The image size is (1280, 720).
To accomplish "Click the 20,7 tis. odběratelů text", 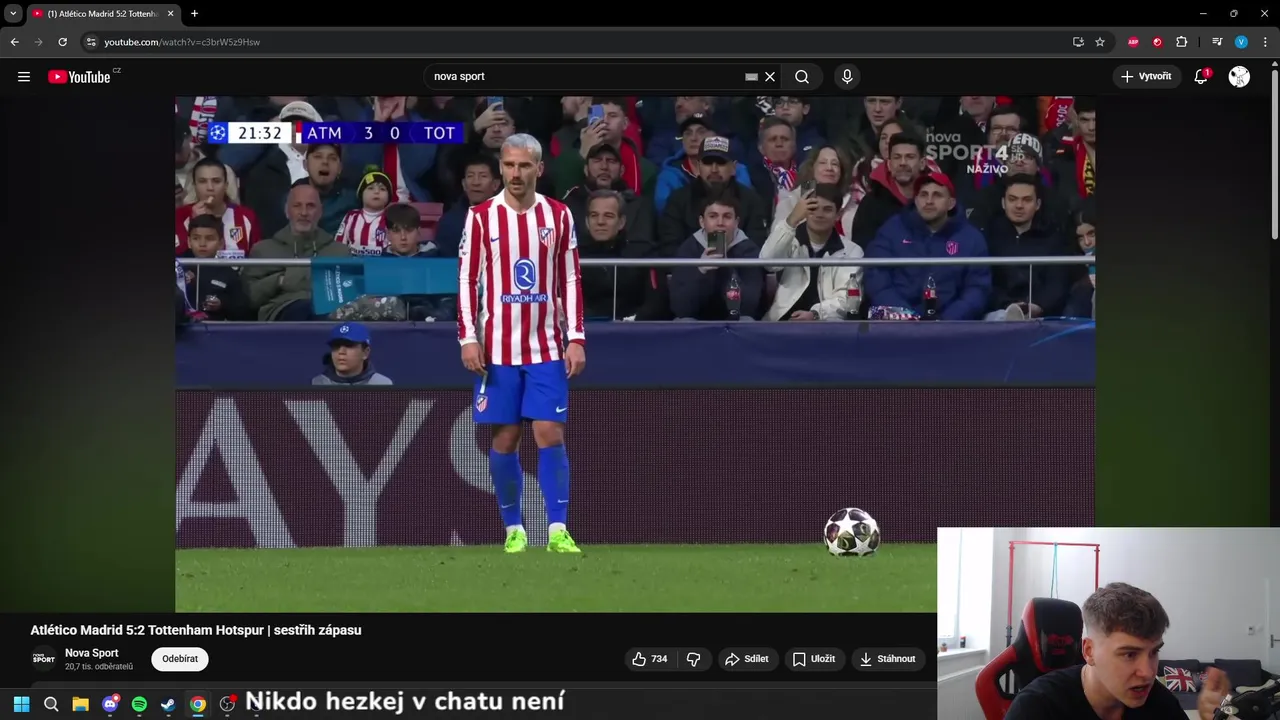I will tap(99, 667).
